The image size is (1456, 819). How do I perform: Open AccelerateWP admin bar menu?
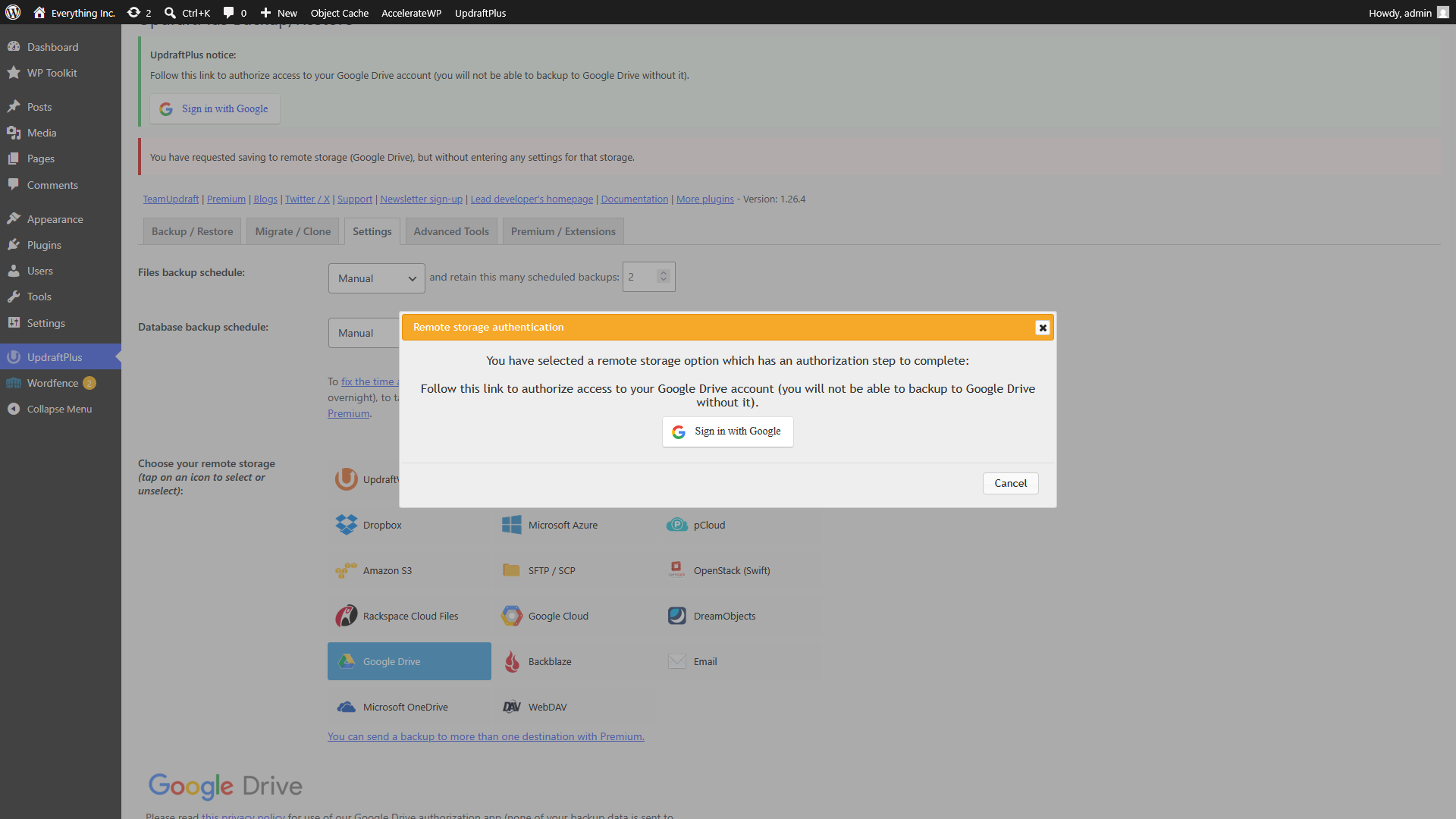click(411, 12)
